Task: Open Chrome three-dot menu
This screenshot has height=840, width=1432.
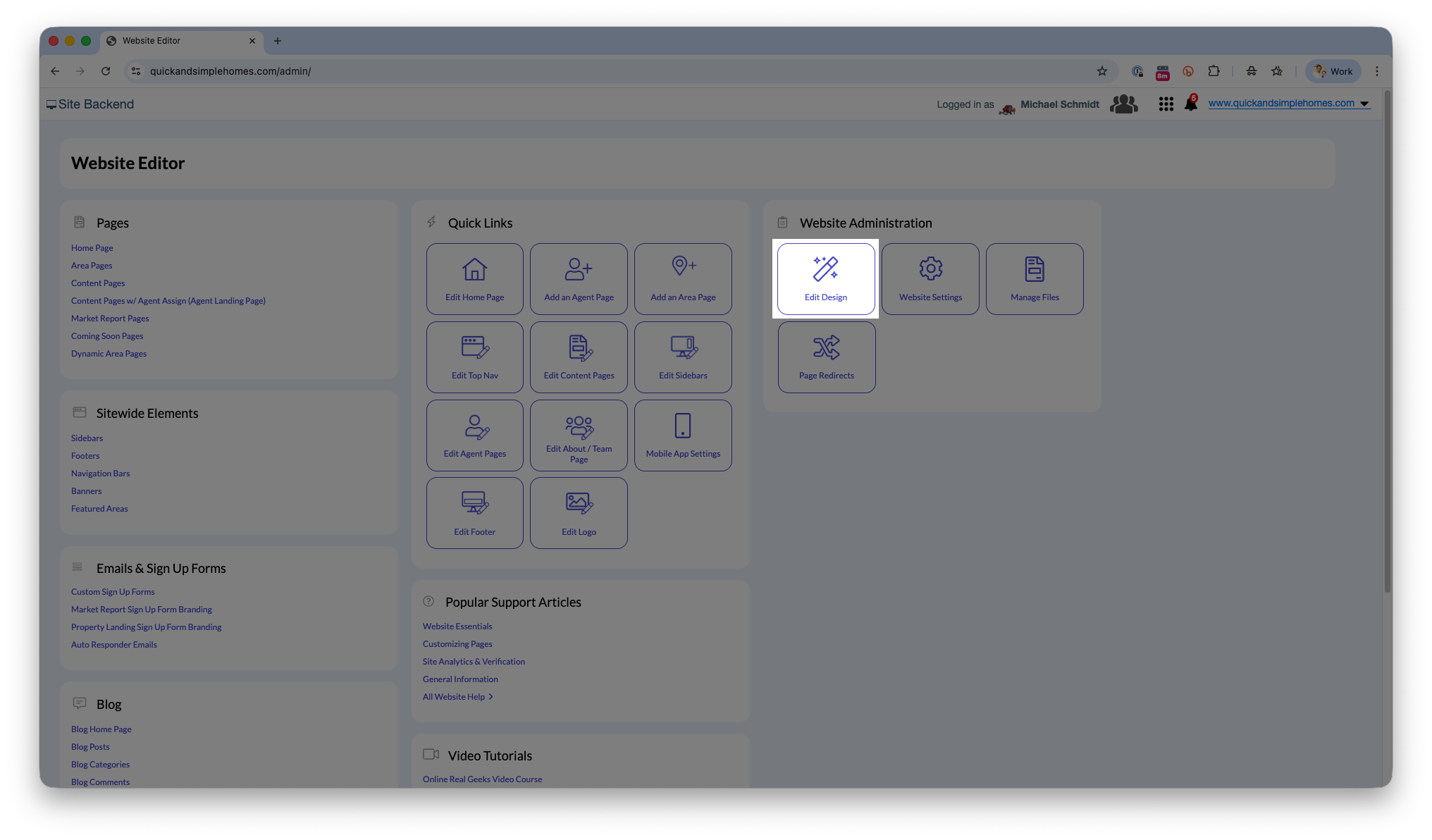Action: click(x=1376, y=71)
